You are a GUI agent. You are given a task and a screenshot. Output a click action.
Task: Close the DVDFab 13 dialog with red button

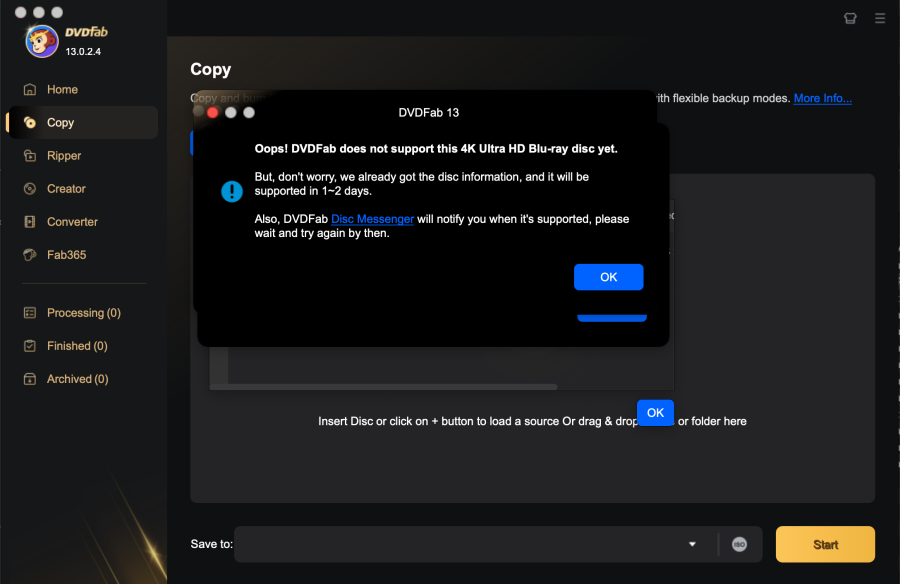212,113
